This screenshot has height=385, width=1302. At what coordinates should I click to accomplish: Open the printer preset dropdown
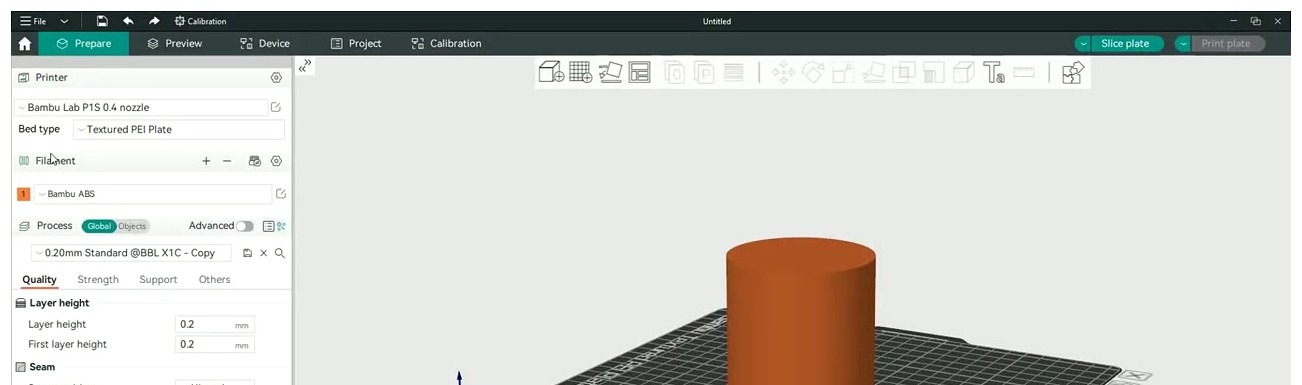141,107
